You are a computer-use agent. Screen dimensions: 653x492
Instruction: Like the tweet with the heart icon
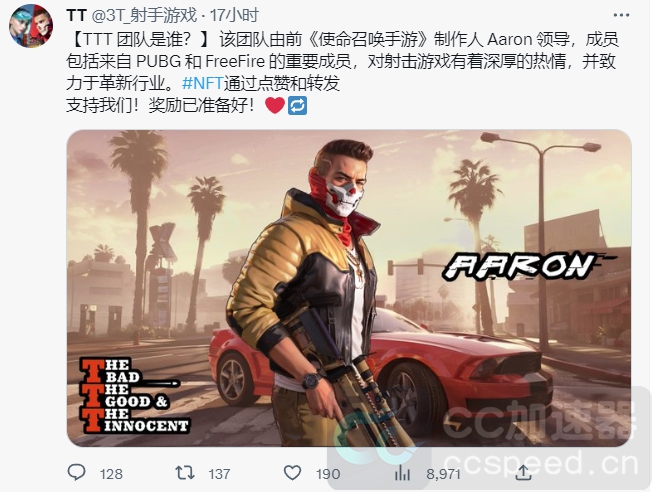tap(292, 473)
